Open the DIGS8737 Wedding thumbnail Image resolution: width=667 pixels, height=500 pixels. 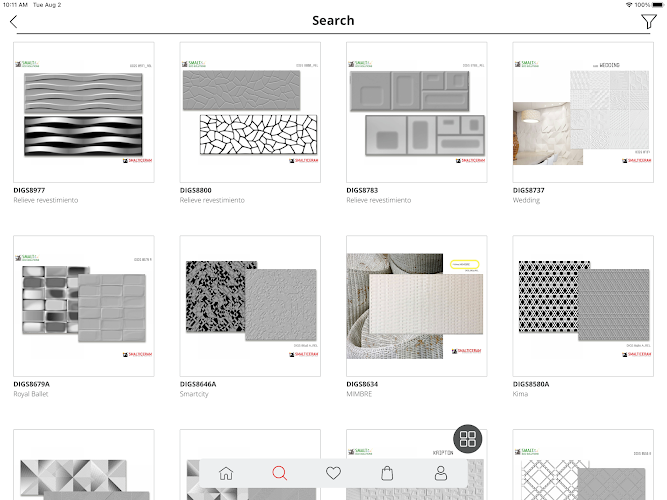point(583,112)
